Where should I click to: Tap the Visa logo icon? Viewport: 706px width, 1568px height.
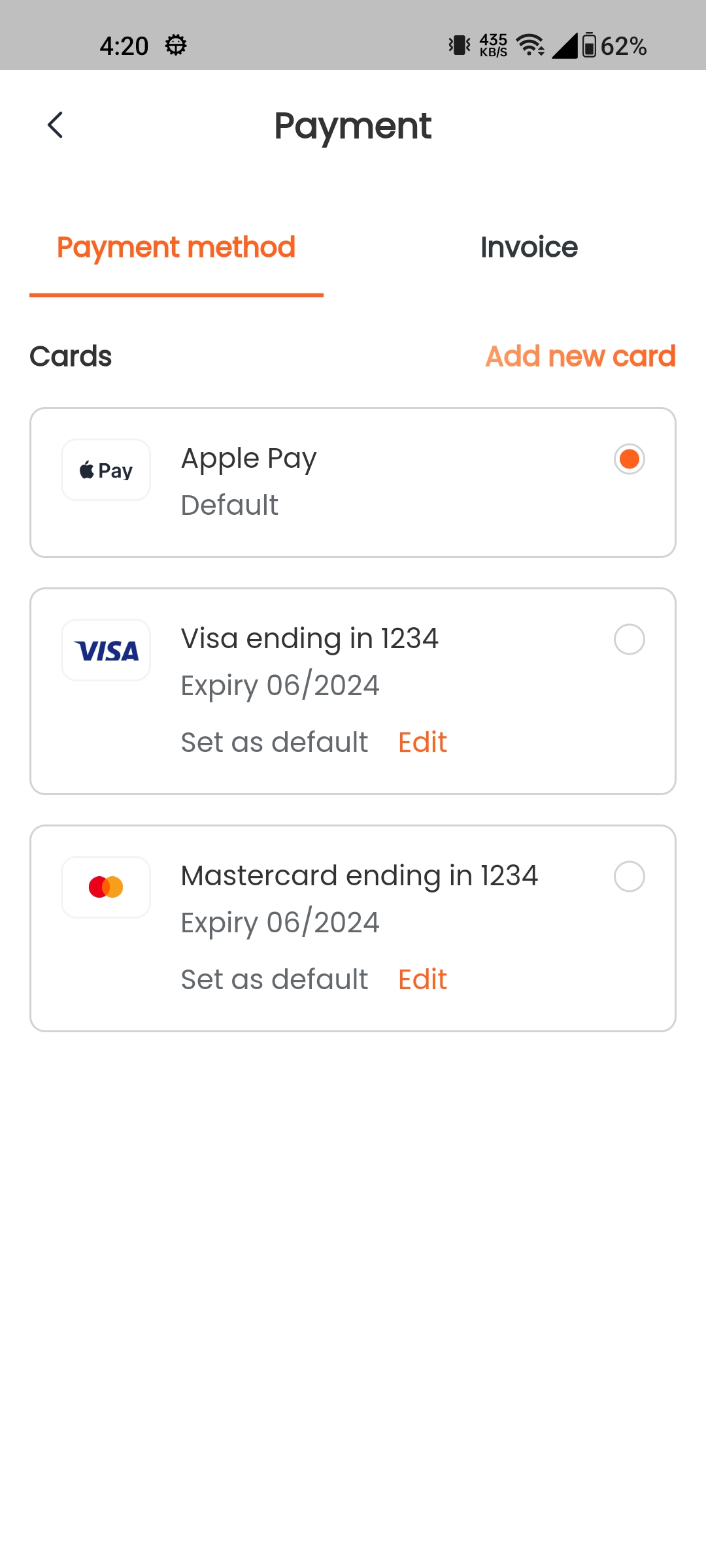click(106, 650)
